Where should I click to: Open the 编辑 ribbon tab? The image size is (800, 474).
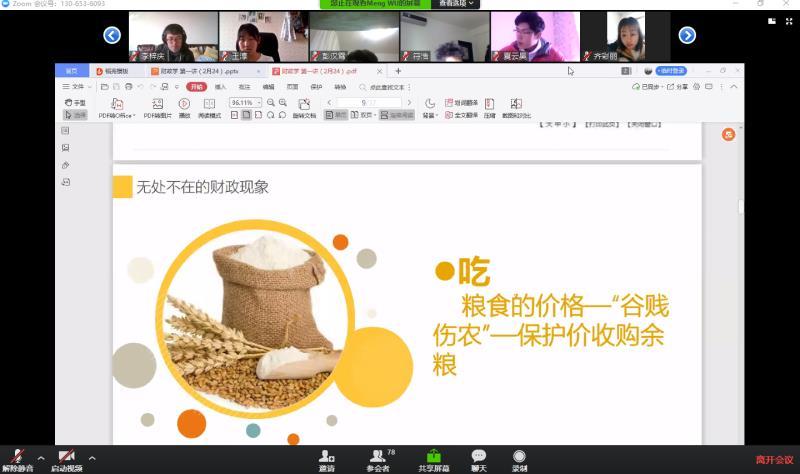coord(268,87)
